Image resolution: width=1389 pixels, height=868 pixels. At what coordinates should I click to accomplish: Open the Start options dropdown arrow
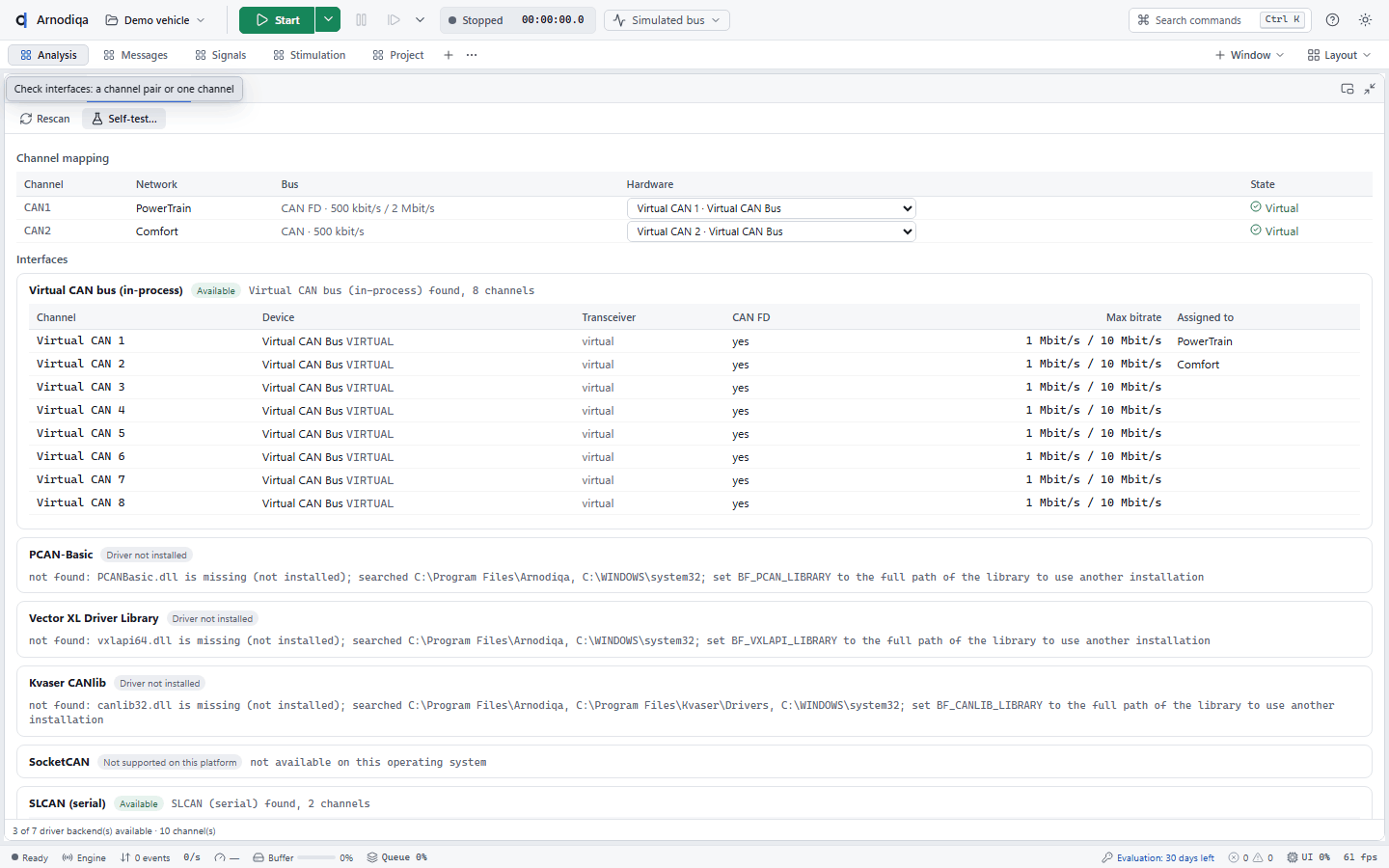pyautogui.click(x=328, y=20)
